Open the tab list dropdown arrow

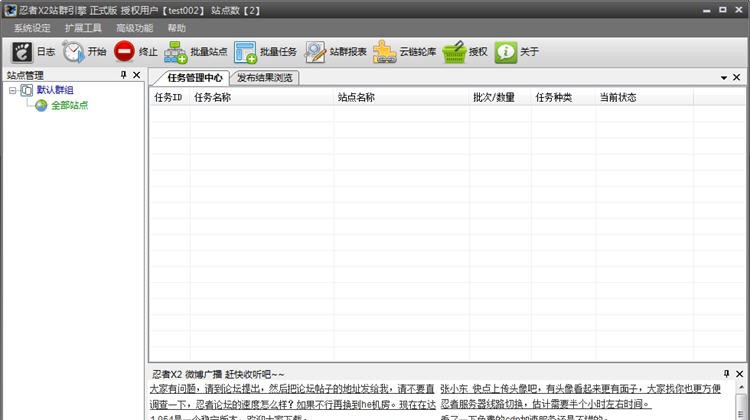click(724, 77)
